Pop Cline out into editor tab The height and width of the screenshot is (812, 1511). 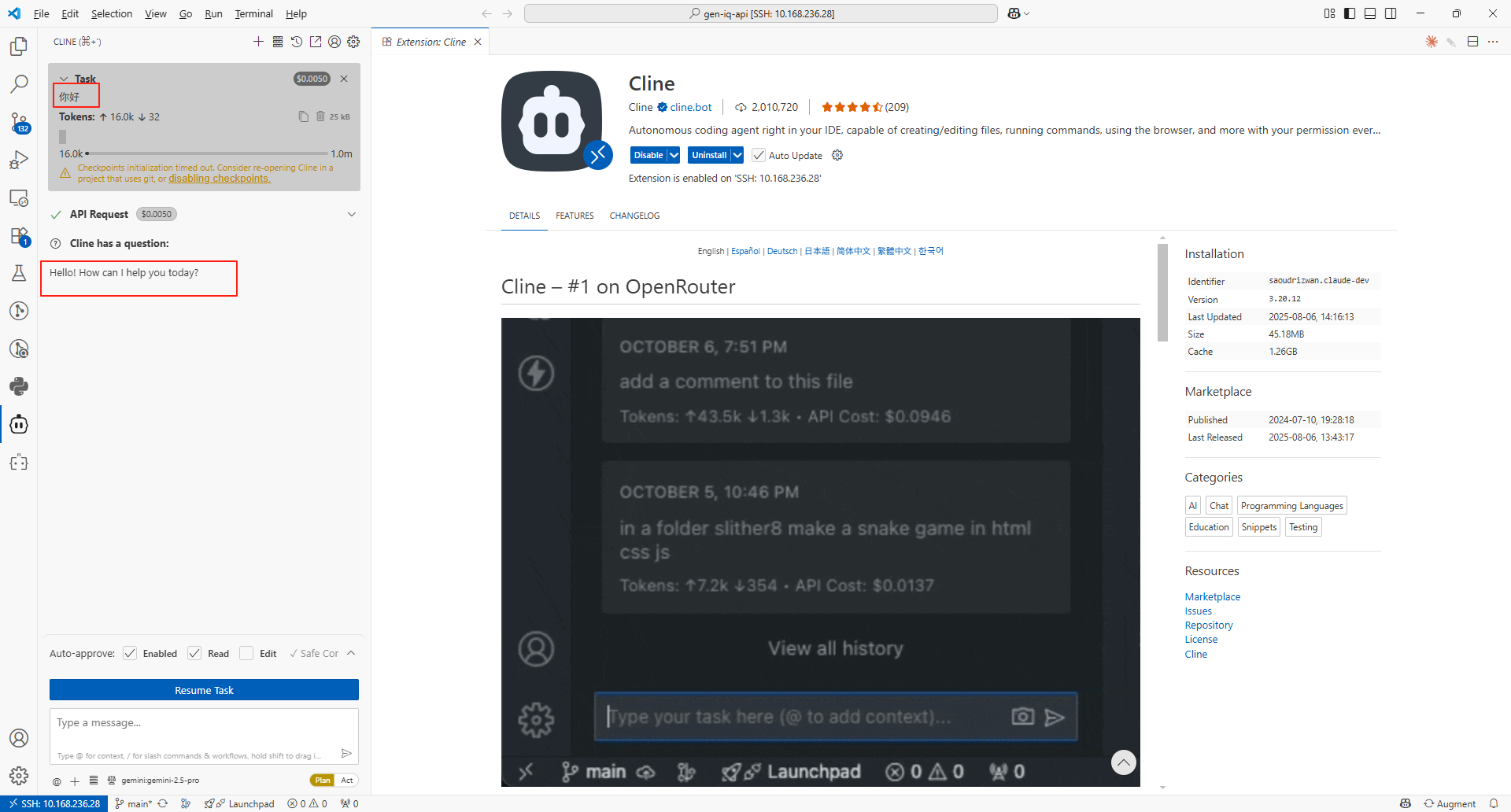[316, 42]
